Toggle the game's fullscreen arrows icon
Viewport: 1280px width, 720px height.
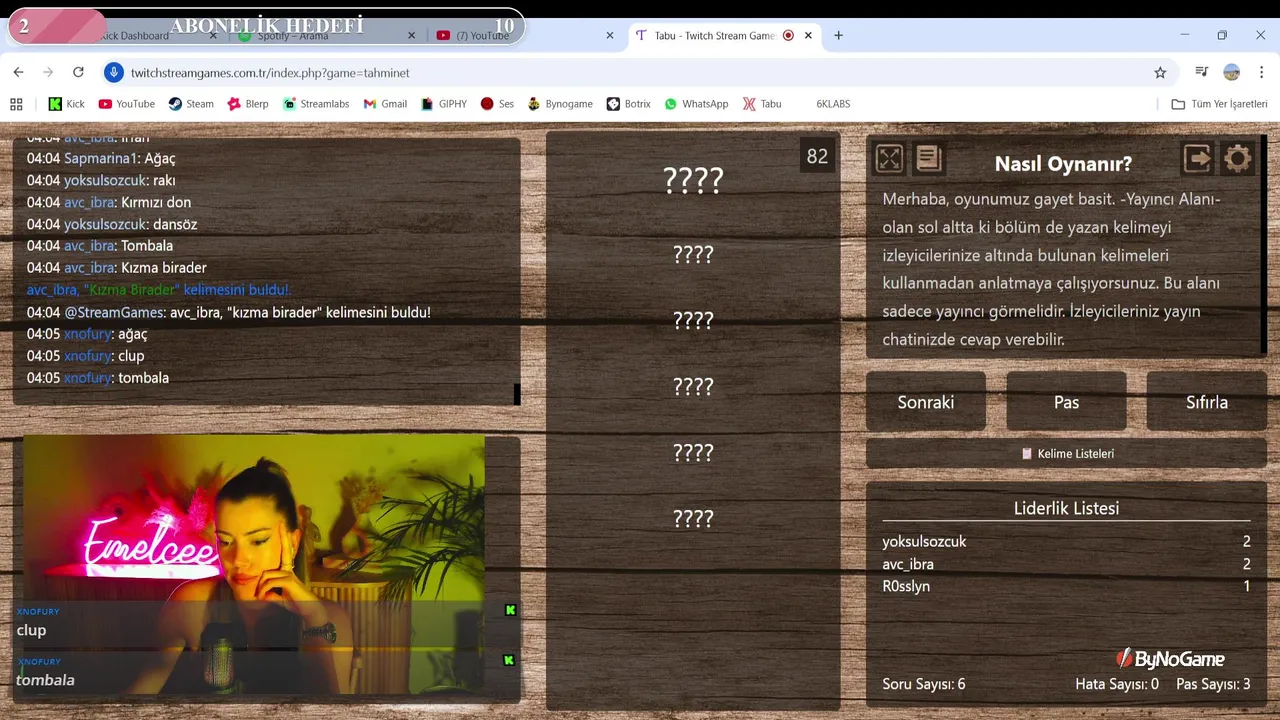(x=889, y=159)
